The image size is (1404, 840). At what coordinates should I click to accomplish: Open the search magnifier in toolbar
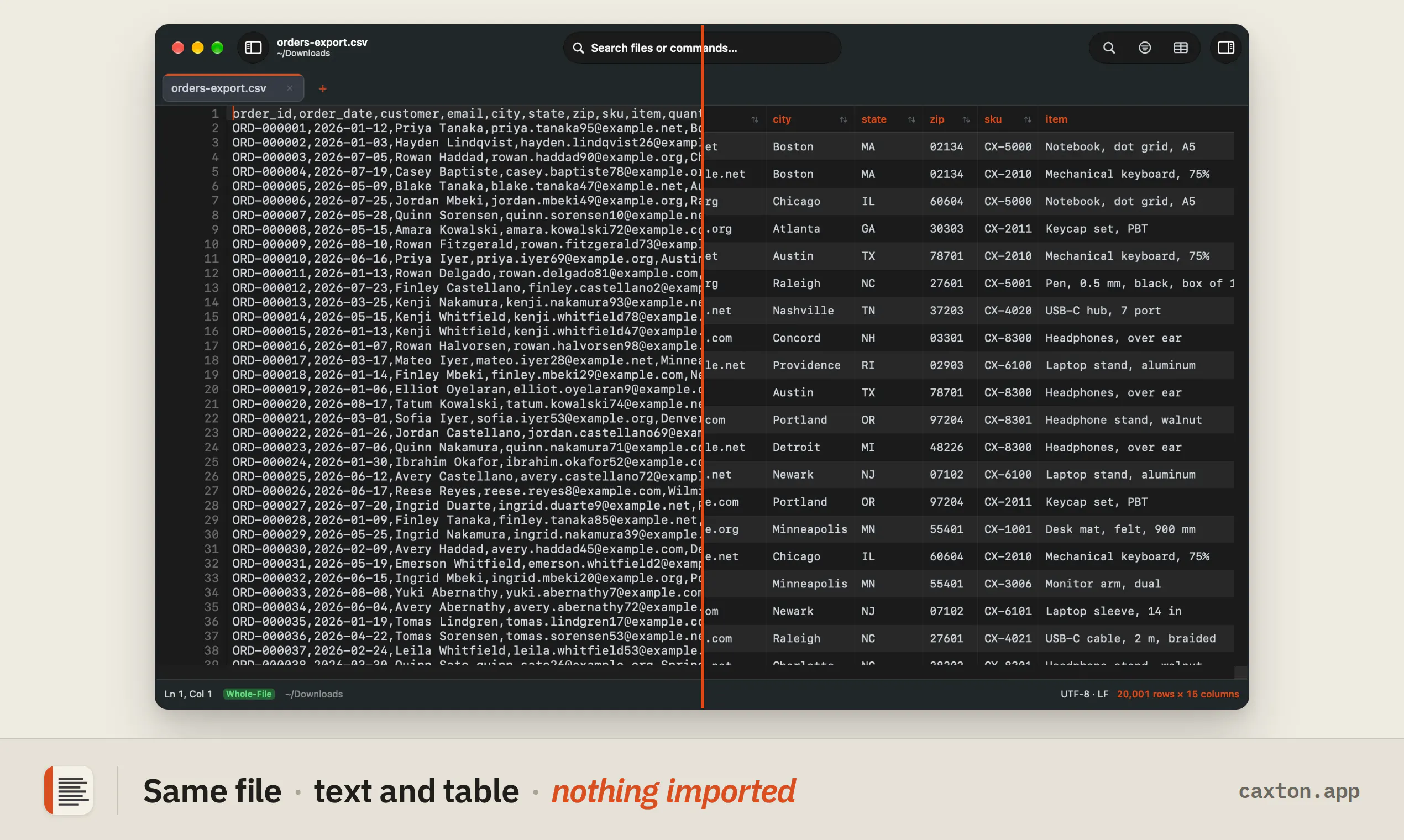coord(1108,48)
